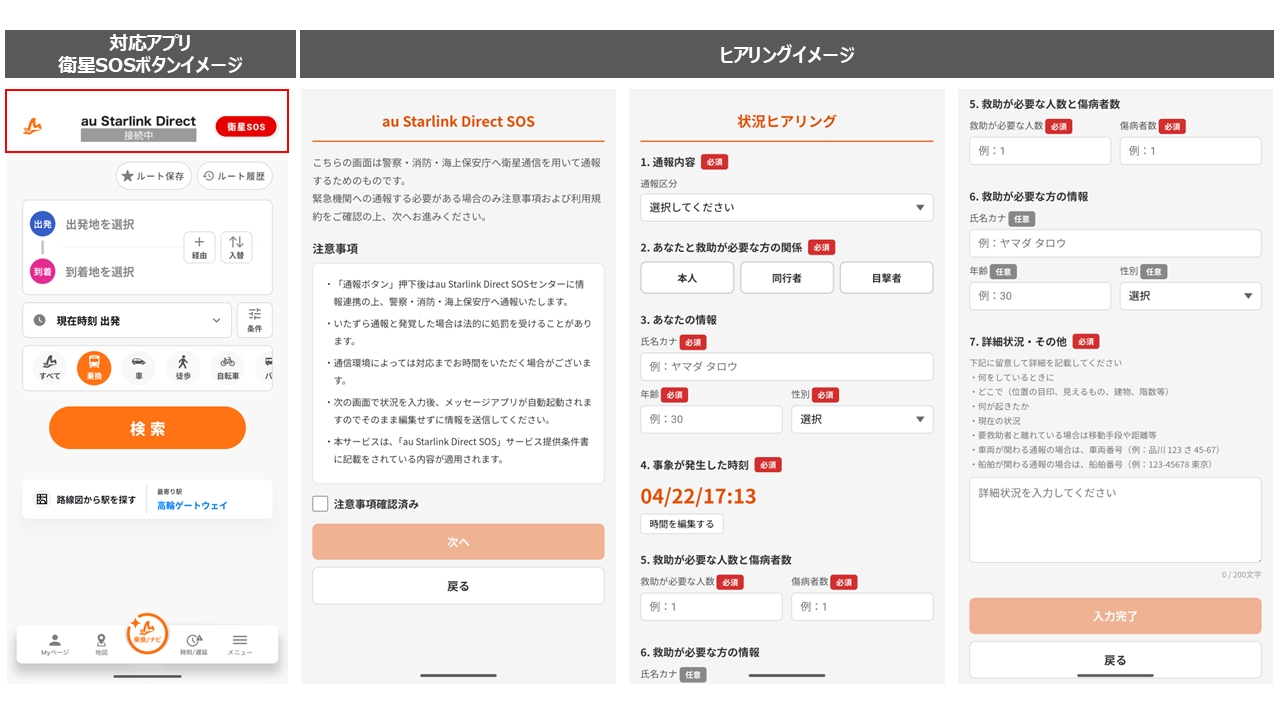Viewport: 1280px width, 720px height.
Task: Open the 通報区分 dropdown
Action: [786, 207]
